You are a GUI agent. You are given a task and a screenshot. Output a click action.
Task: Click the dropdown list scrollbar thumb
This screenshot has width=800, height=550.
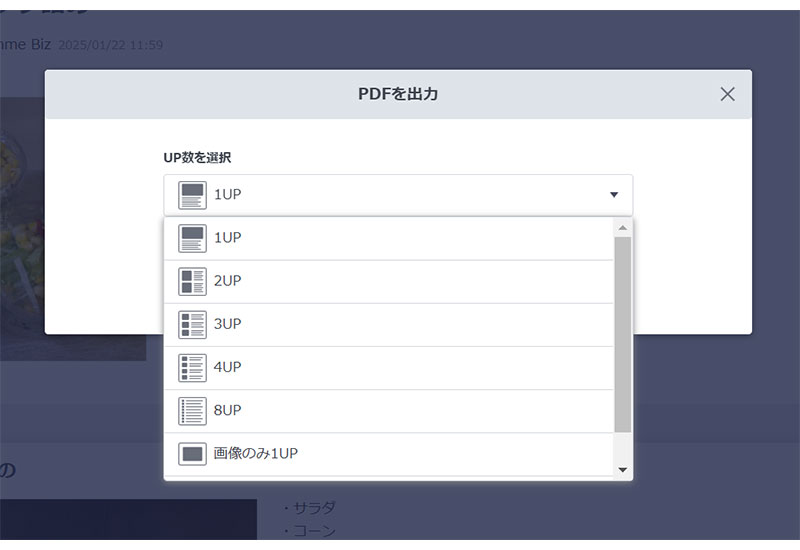click(622, 333)
